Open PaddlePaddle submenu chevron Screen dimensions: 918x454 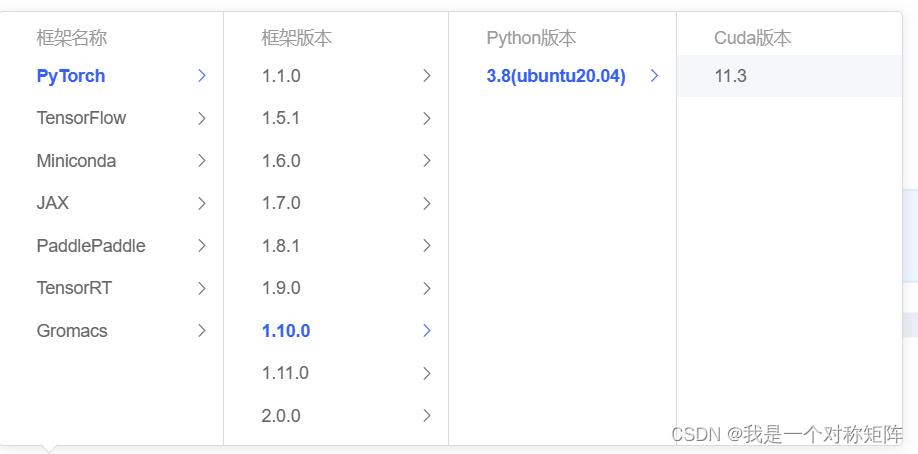[x=202, y=245]
